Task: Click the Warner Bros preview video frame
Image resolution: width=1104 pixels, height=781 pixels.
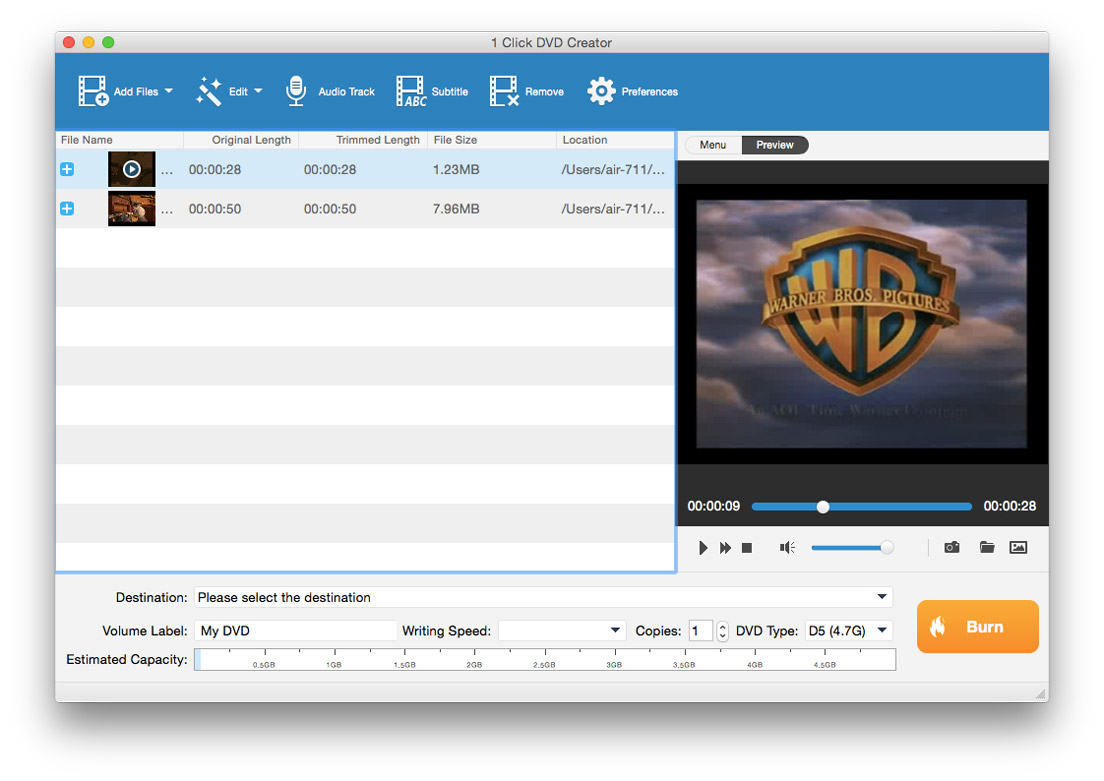Action: (861, 323)
